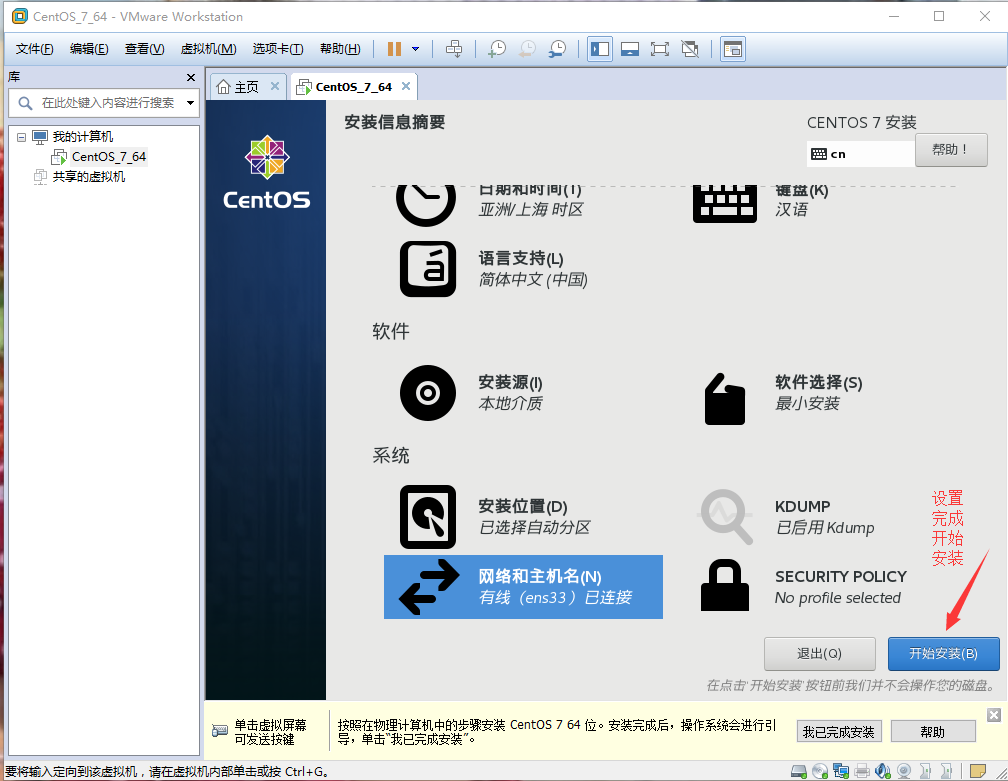Click the cn keyboard layout indicator
1008x781 pixels.
[860, 154]
